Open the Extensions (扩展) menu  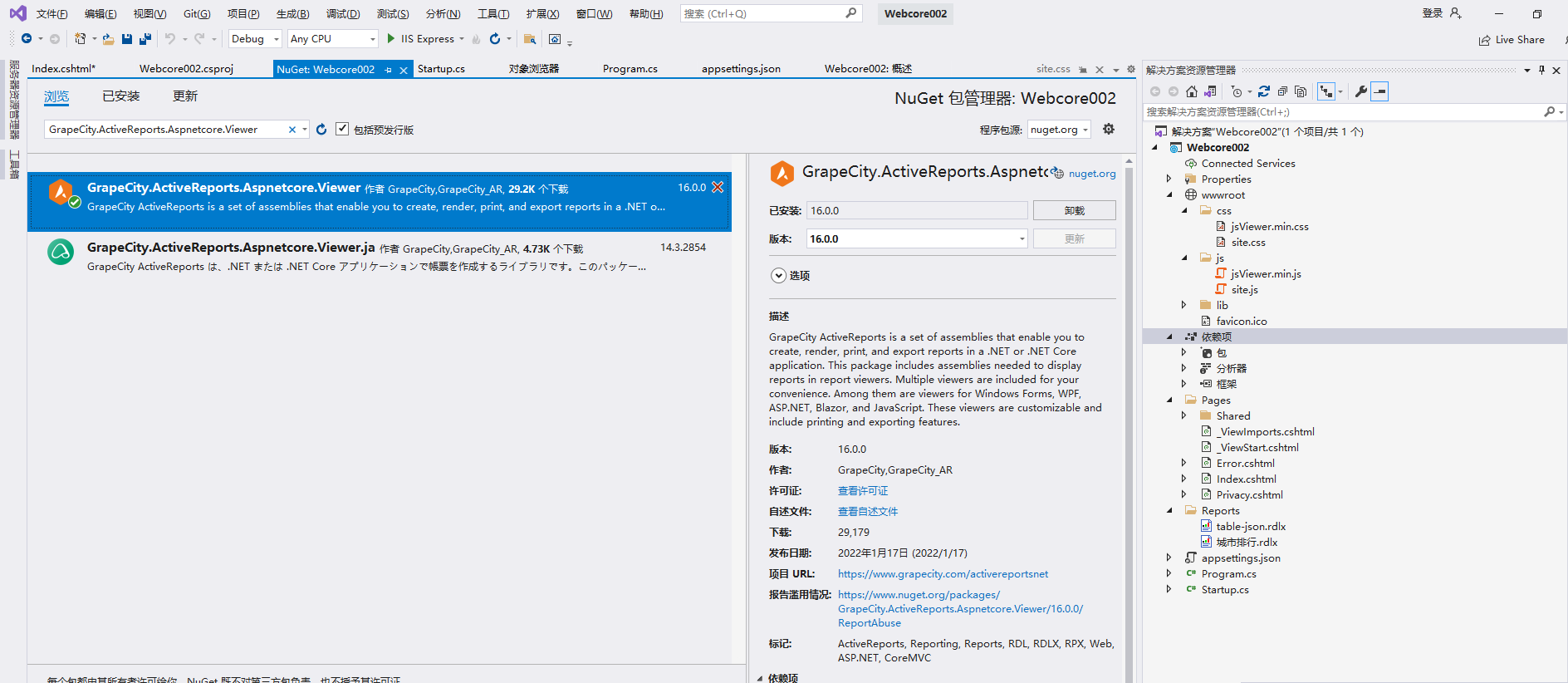[542, 14]
